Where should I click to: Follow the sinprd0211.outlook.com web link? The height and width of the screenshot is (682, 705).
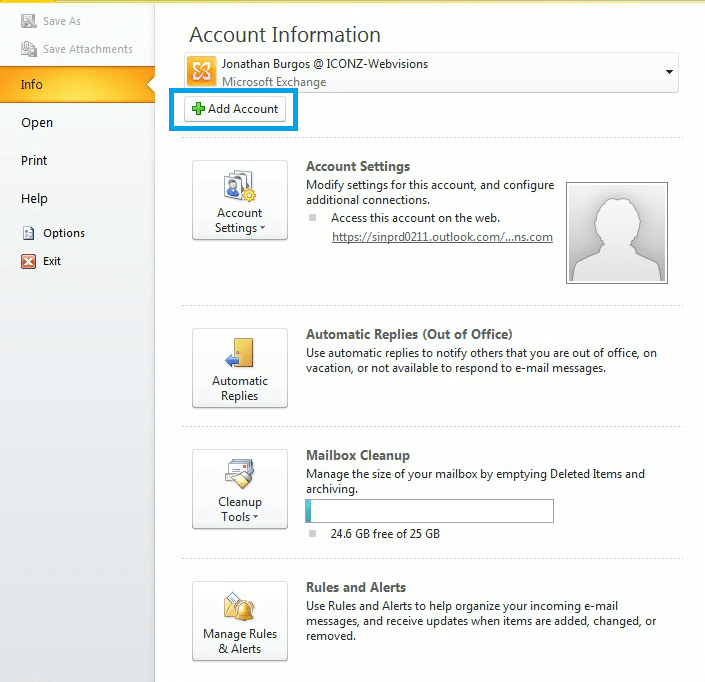point(442,237)
